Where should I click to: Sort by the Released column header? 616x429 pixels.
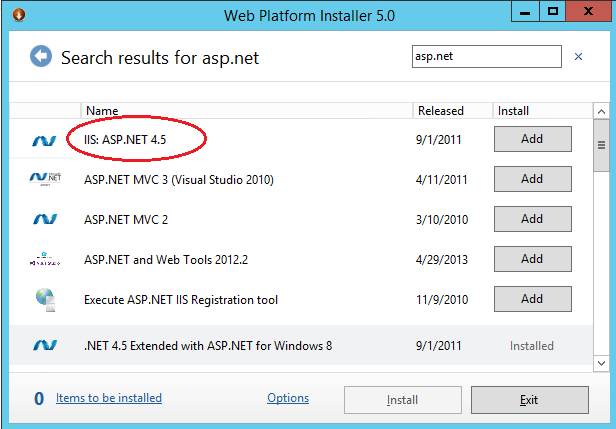(x=453, y=111)
